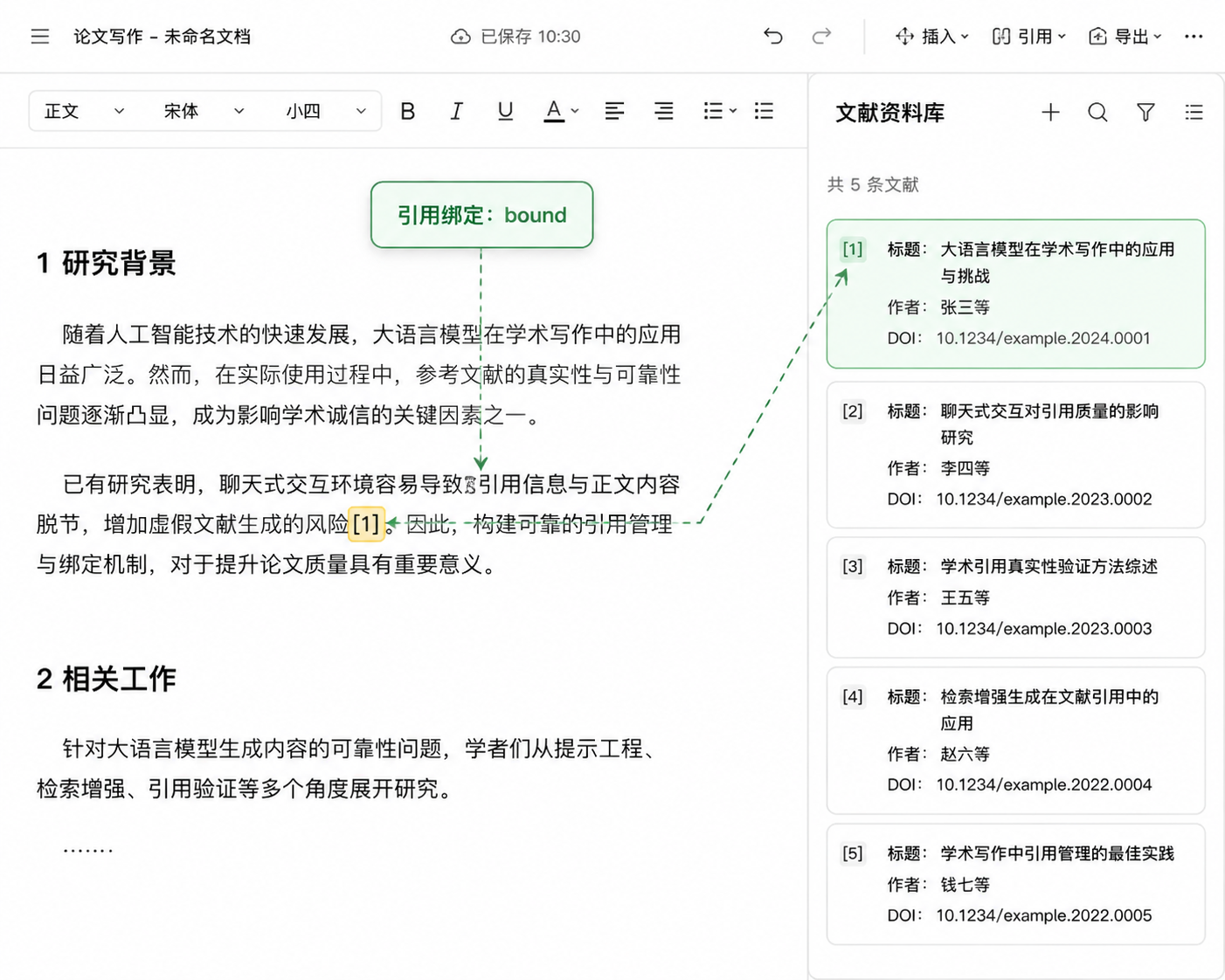This screenshot has height=980, width=1225.
Task: Click the heading 1 研究背景
Action: click(107, 263)
